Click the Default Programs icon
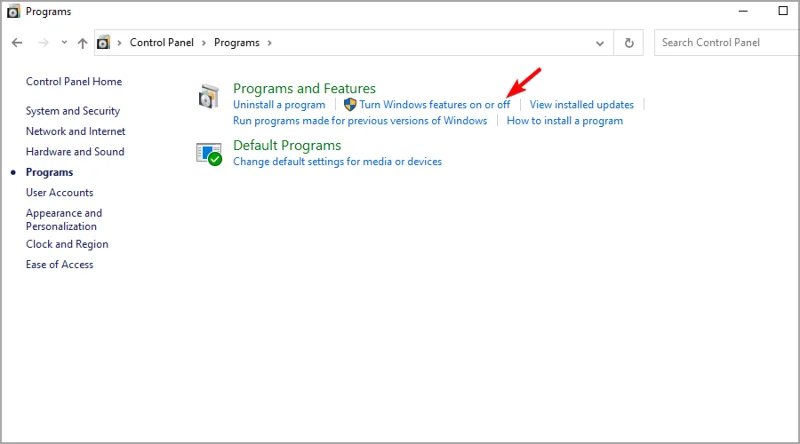 [x=209, y=154]
